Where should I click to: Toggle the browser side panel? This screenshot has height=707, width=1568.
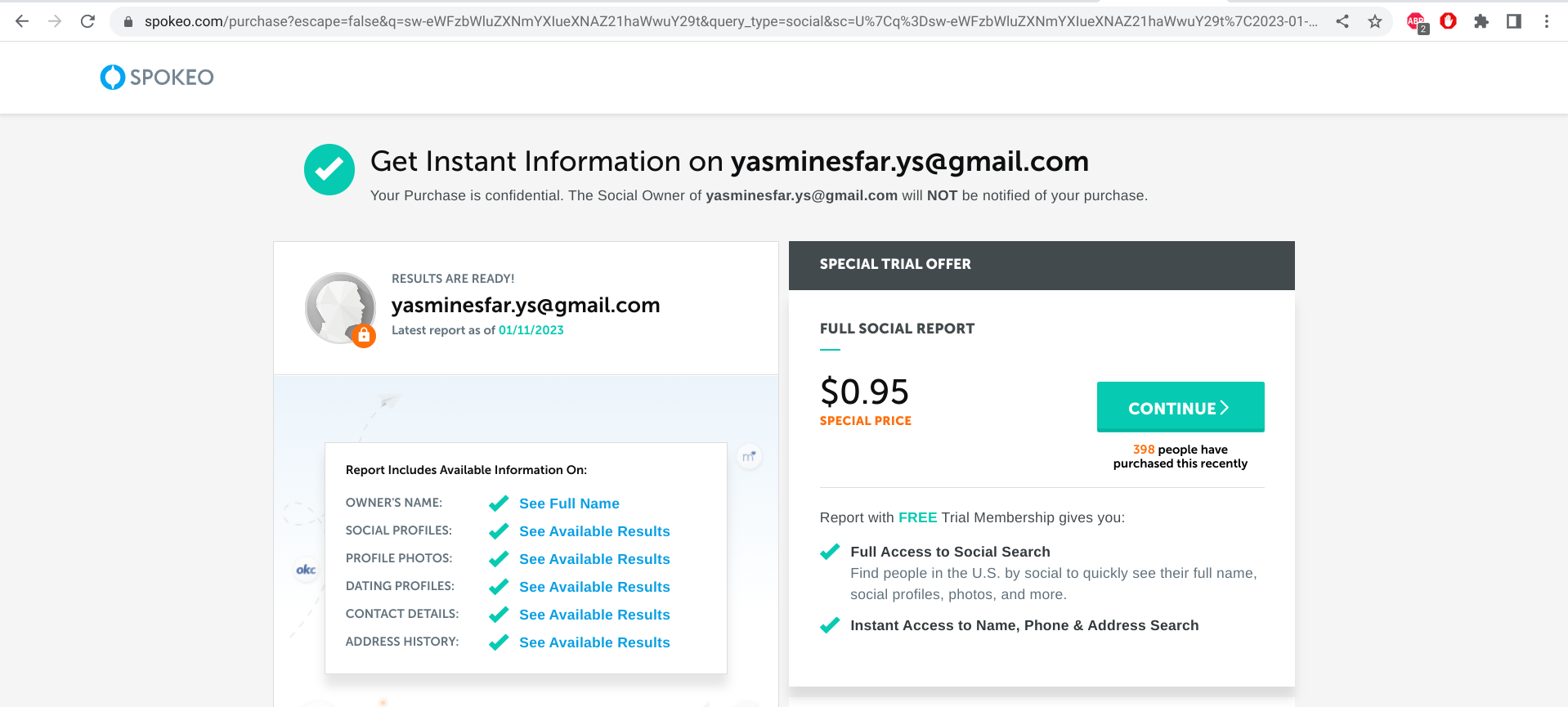coord(1514,21)
